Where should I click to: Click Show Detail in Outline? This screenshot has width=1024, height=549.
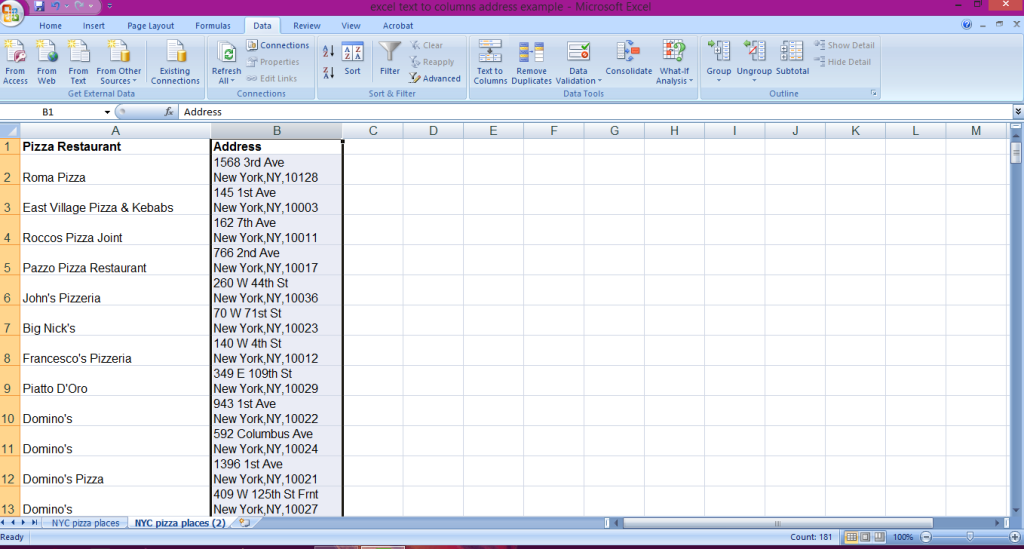pos(844,45)
